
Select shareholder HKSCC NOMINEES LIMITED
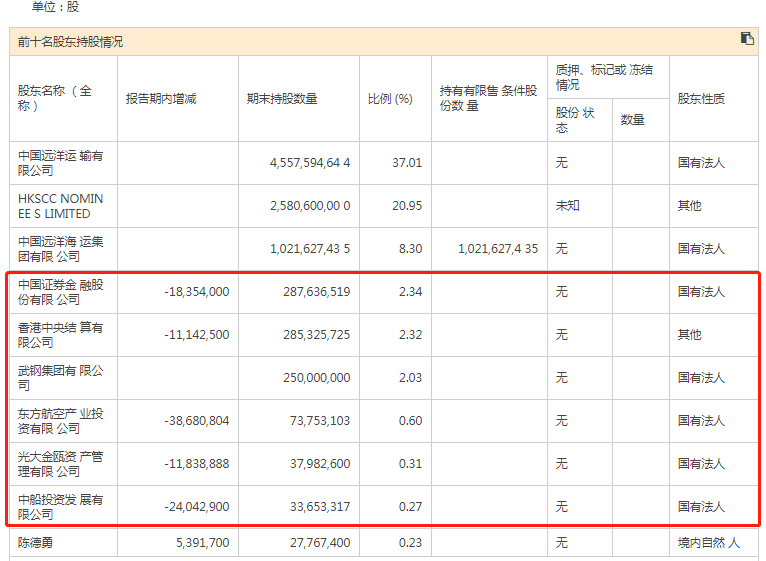61,206
